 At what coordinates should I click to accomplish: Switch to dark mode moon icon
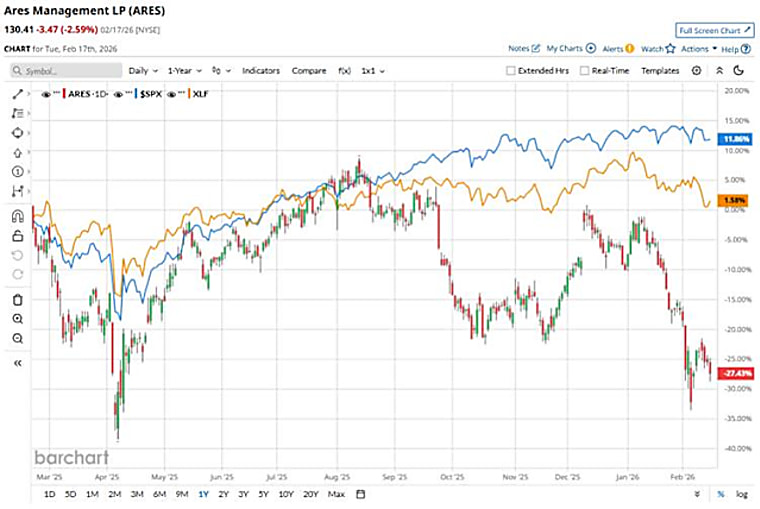pos(738,71)
